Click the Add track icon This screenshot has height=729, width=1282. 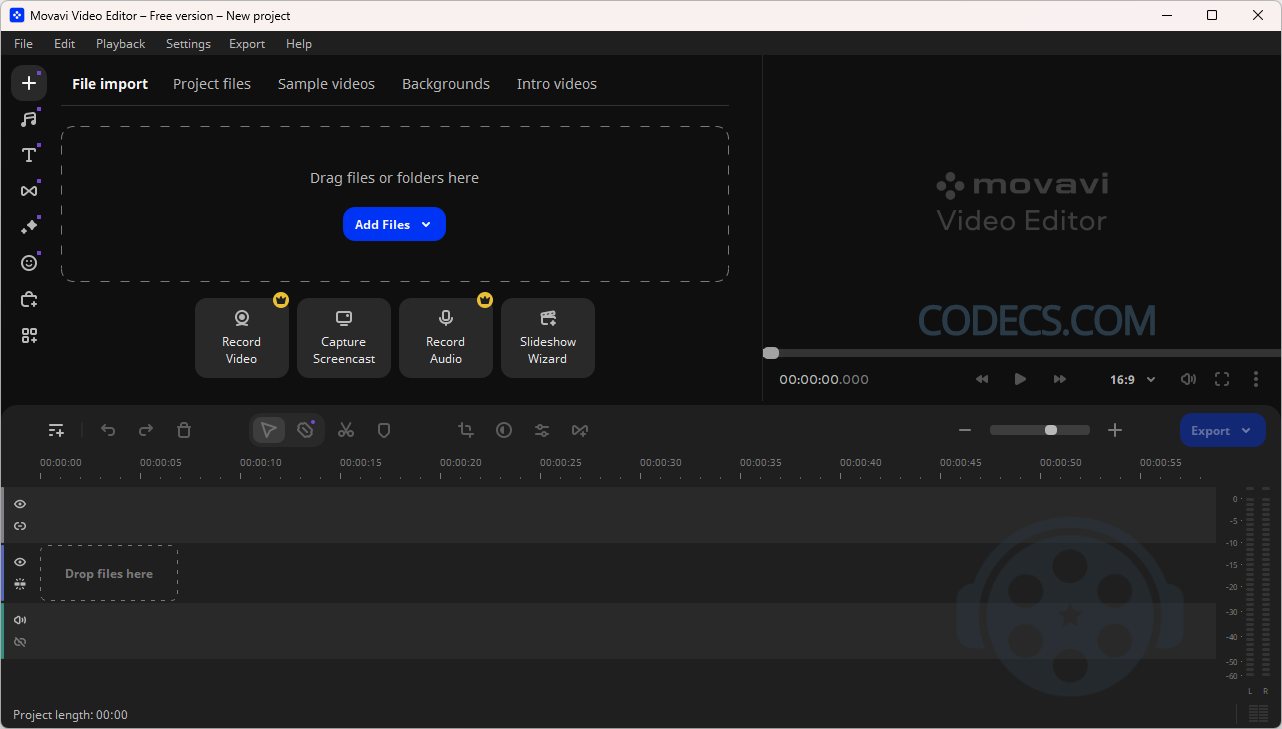click(57, 430)
